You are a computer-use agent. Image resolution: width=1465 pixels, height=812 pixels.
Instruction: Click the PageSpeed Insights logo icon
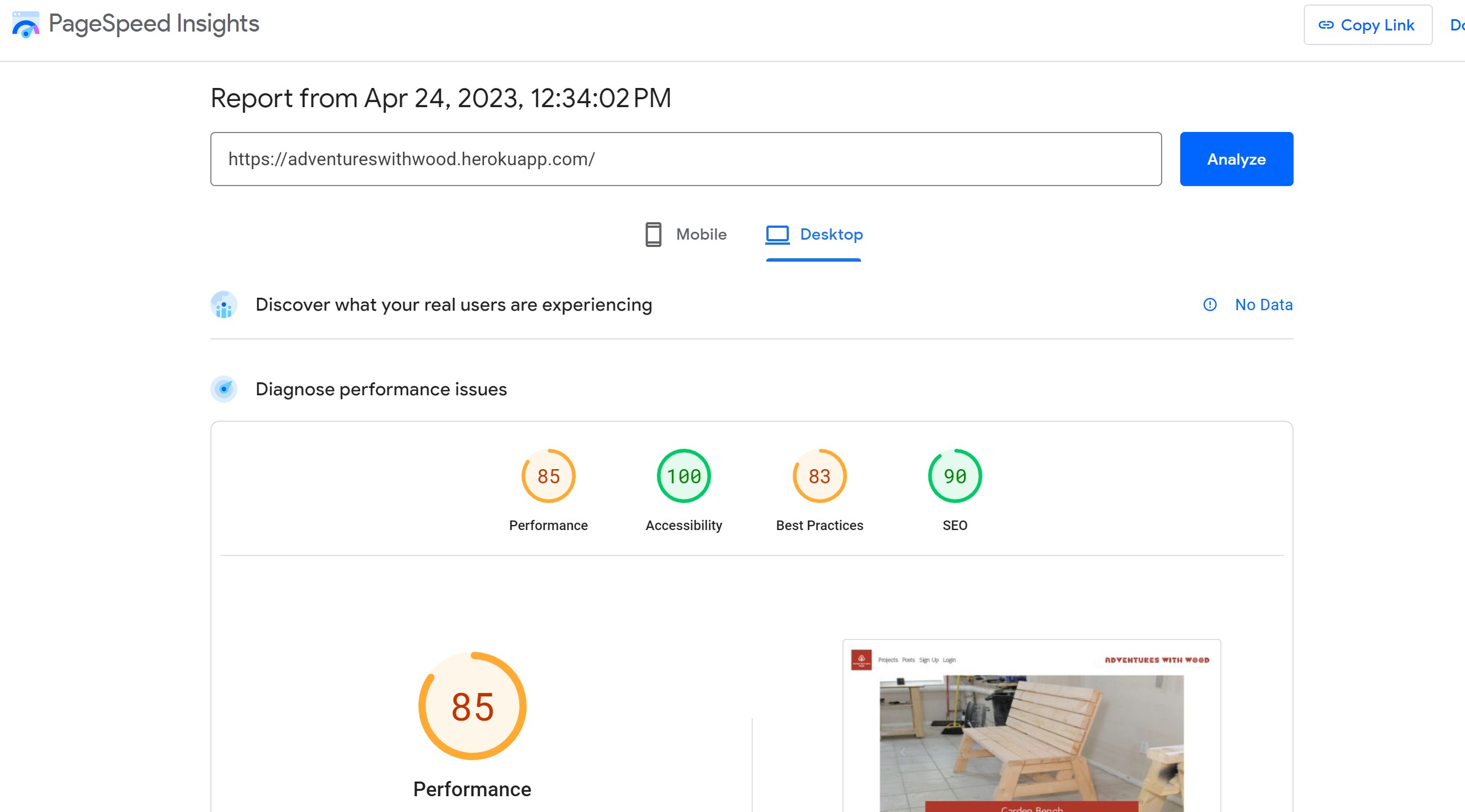coord(25,24)
